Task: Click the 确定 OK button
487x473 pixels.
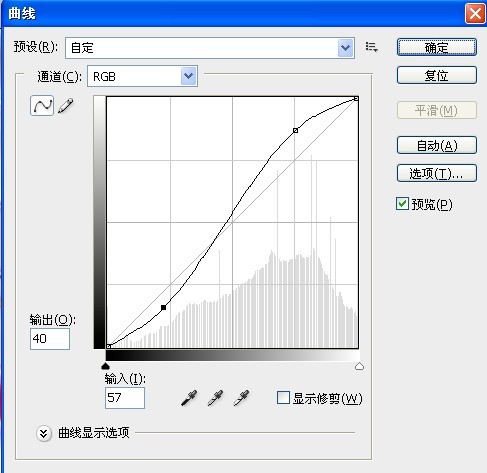Action: click(437, 47)
